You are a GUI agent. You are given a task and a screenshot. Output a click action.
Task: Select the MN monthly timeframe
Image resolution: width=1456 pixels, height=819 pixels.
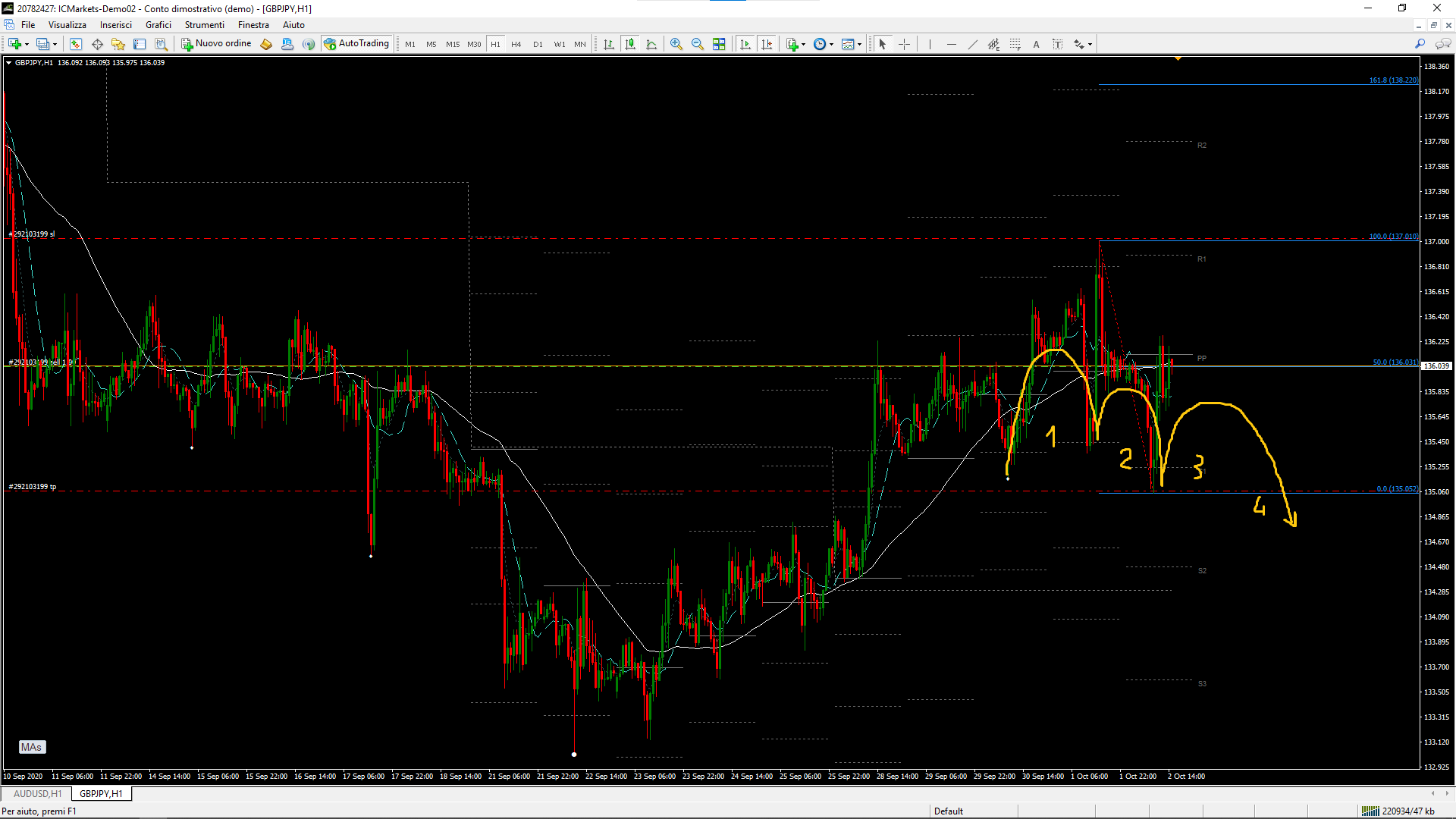pos(580,44)
